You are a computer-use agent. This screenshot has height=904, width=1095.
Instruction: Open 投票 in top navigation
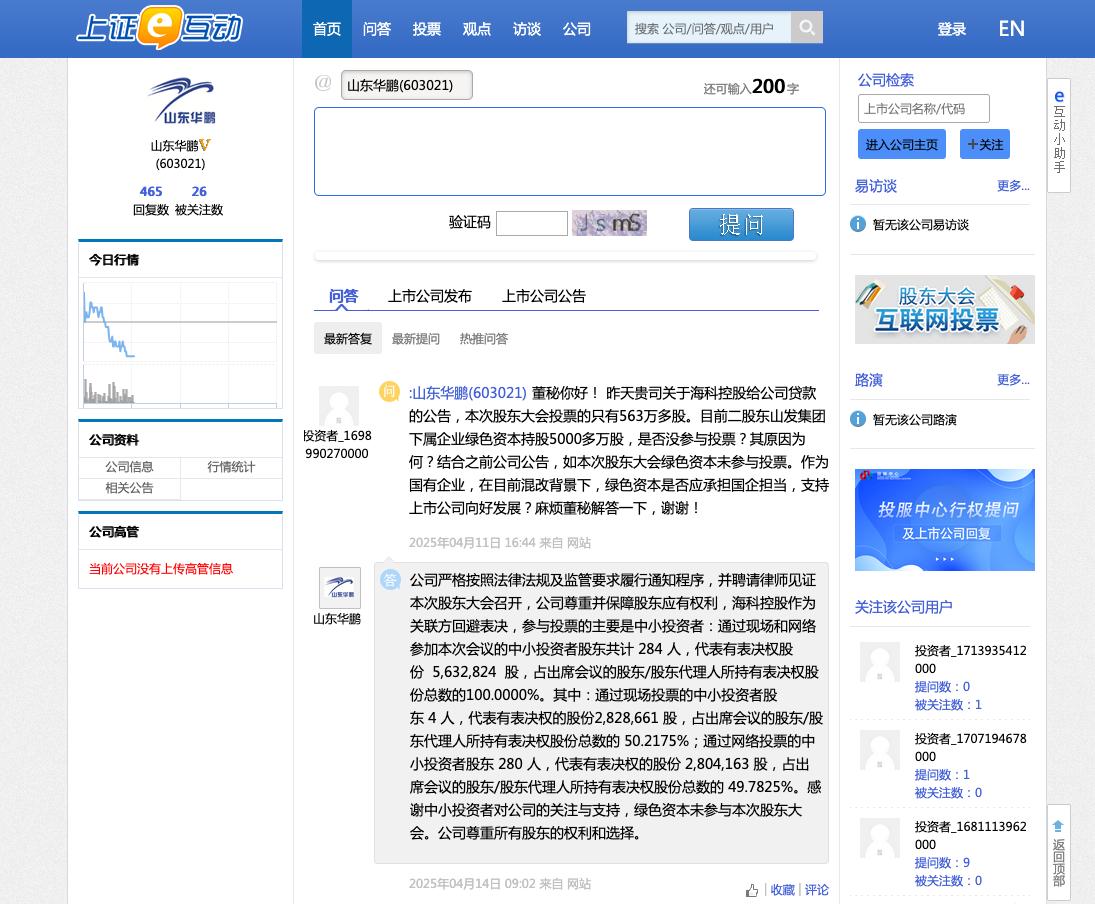point(427,29)
